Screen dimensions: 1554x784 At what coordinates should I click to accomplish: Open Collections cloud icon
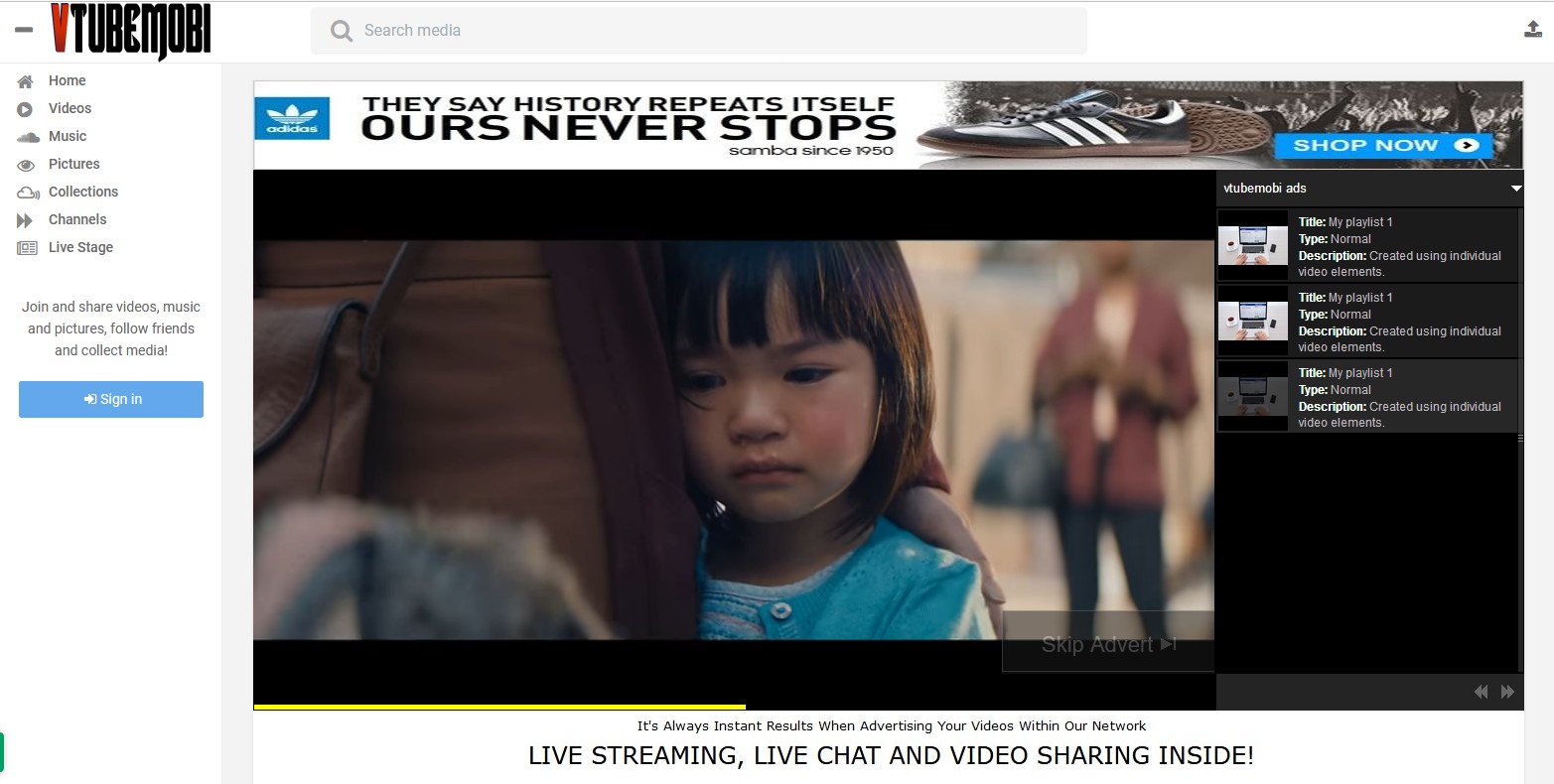point(28,193)
